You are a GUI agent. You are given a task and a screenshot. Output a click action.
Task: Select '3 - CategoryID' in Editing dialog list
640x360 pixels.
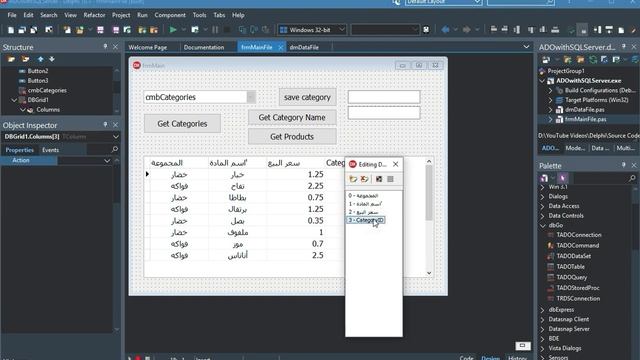[x=366, y=220]
